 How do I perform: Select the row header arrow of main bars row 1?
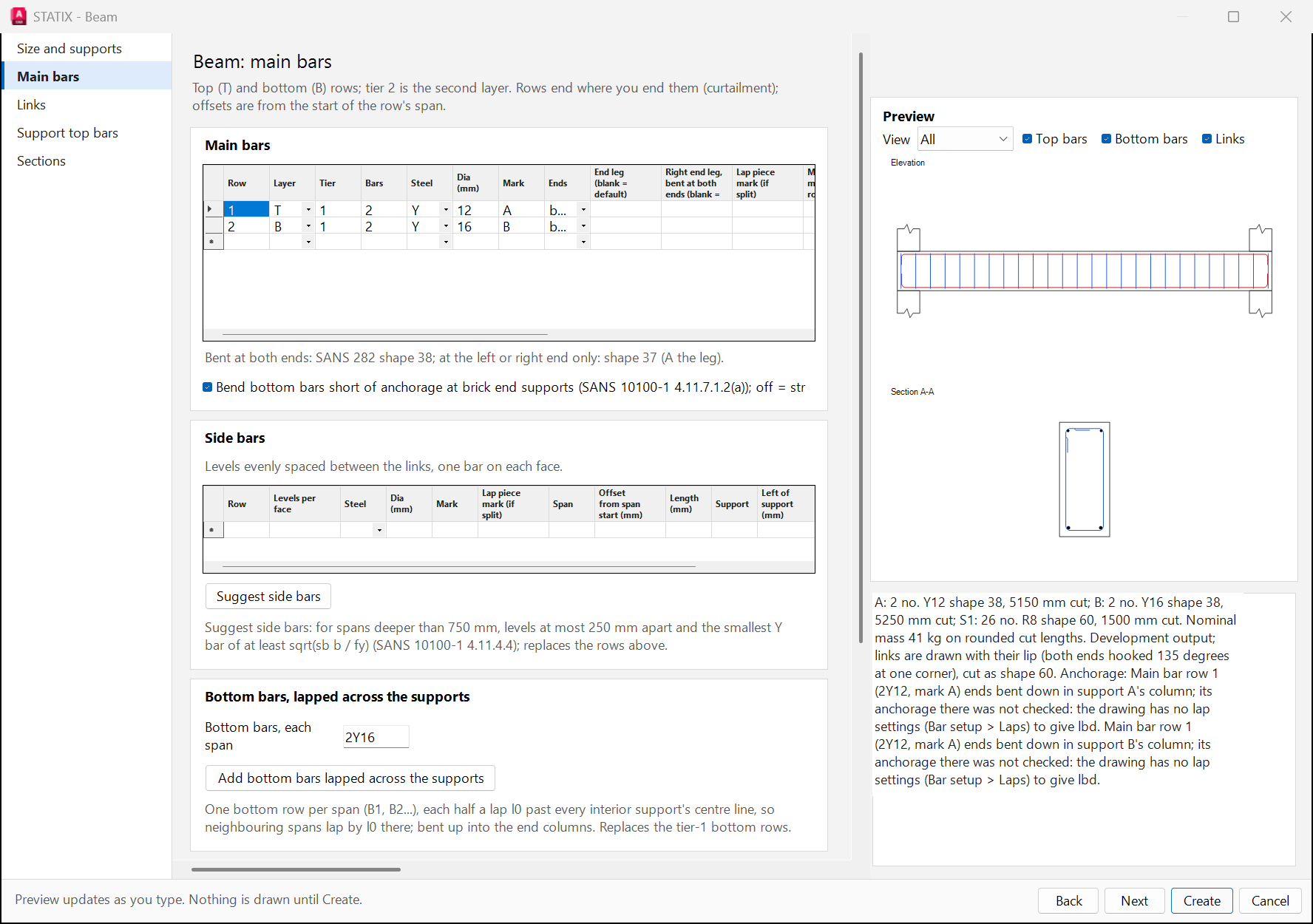click(x=213, y=210)
